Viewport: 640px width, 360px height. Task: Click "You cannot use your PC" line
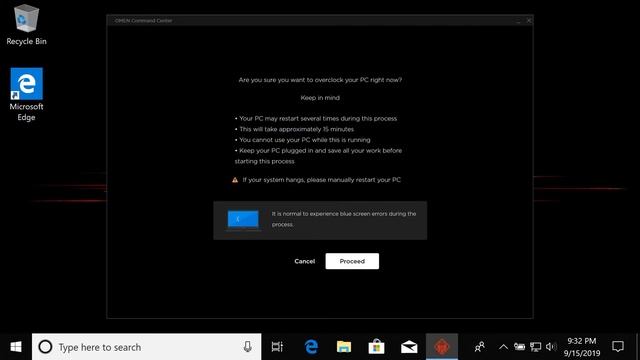(x=302, y=140)
